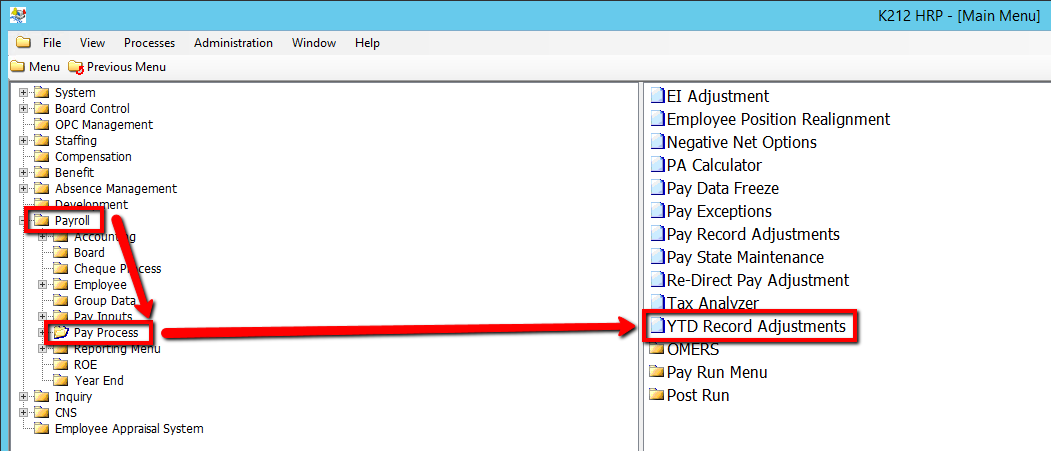Click the EI Adjustment document icon
This screenshot has height=451, width=1051.
(x=657, y=96)
